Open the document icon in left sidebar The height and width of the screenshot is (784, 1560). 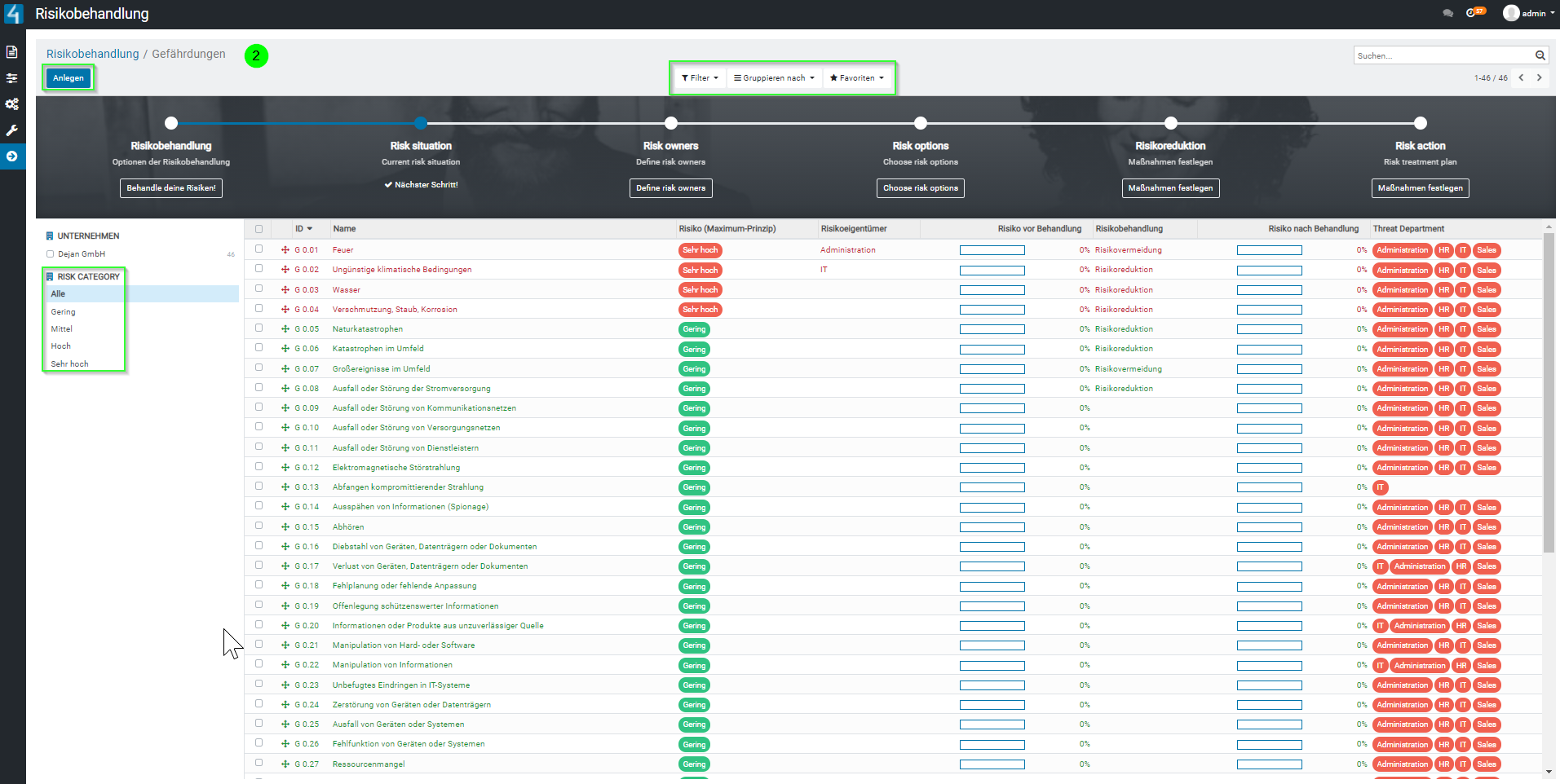pyautogui.click(x=12, y=52)
